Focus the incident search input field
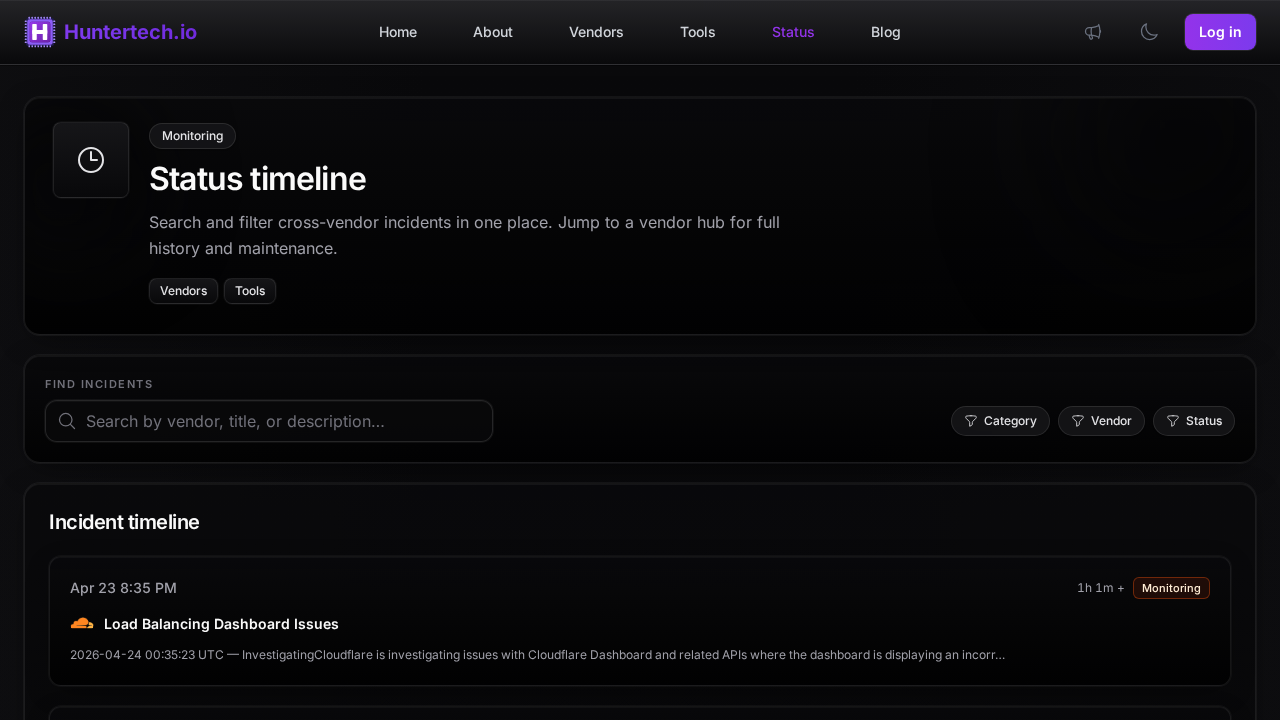1280x720 pixels. [280, 421]
